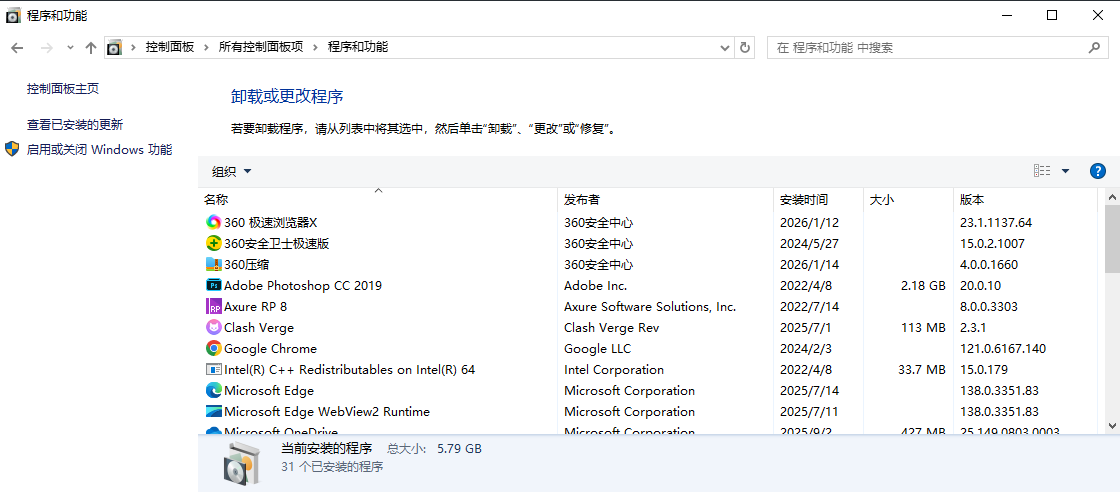Click the scrollbar down arrow
1120x492 pixels.
pyautogui.click(x=1112, y=425)
